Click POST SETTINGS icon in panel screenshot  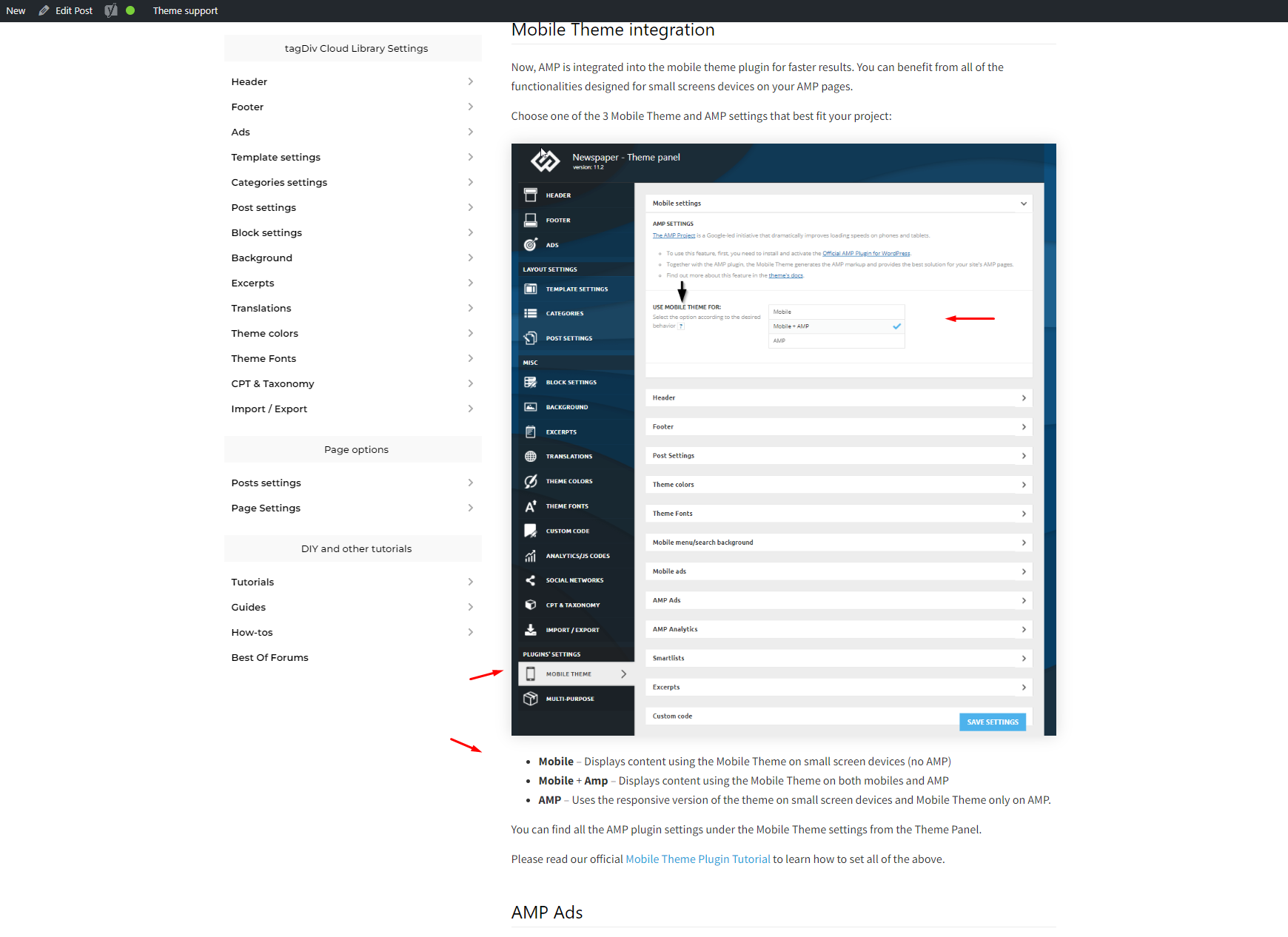coord(531,338)
